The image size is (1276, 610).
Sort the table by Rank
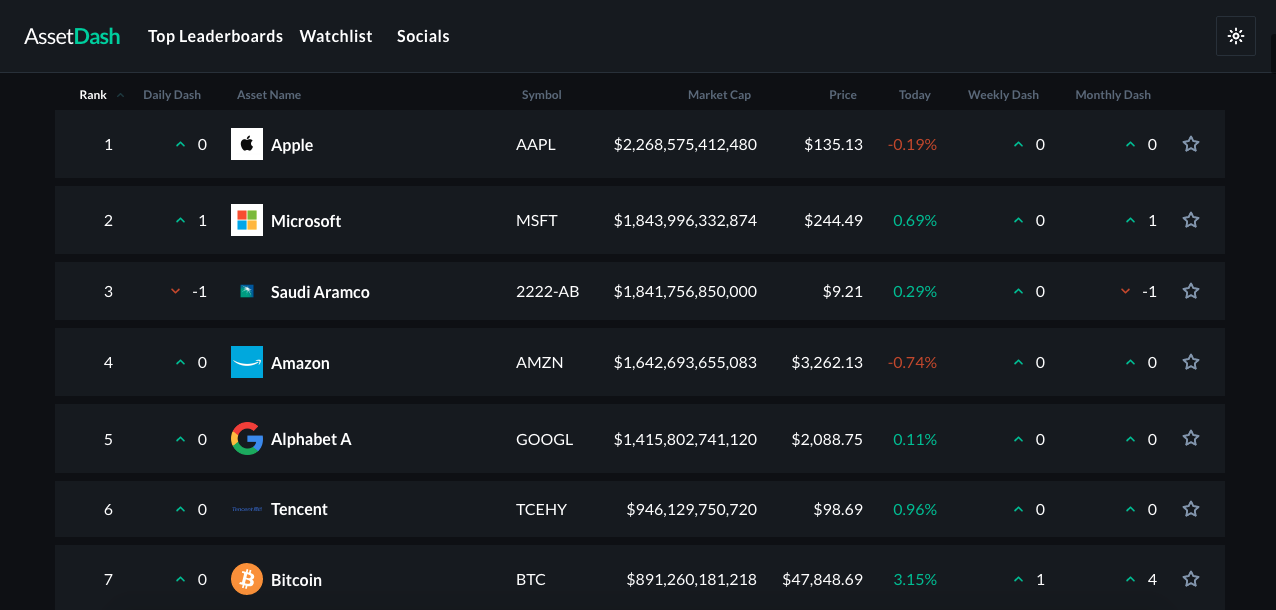pyautogui.click(x=93, y=95)
